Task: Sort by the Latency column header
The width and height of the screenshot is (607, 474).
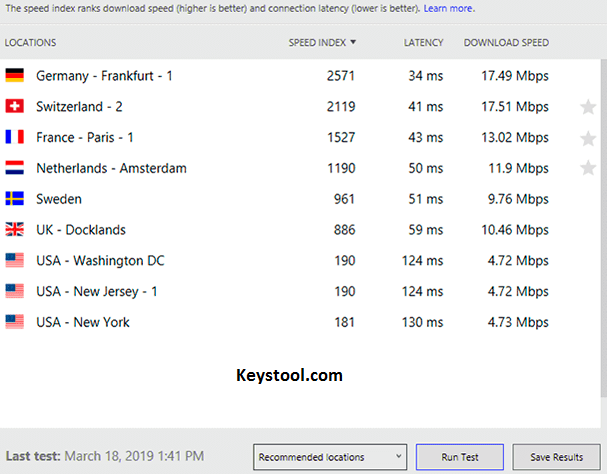Action: 424,43
